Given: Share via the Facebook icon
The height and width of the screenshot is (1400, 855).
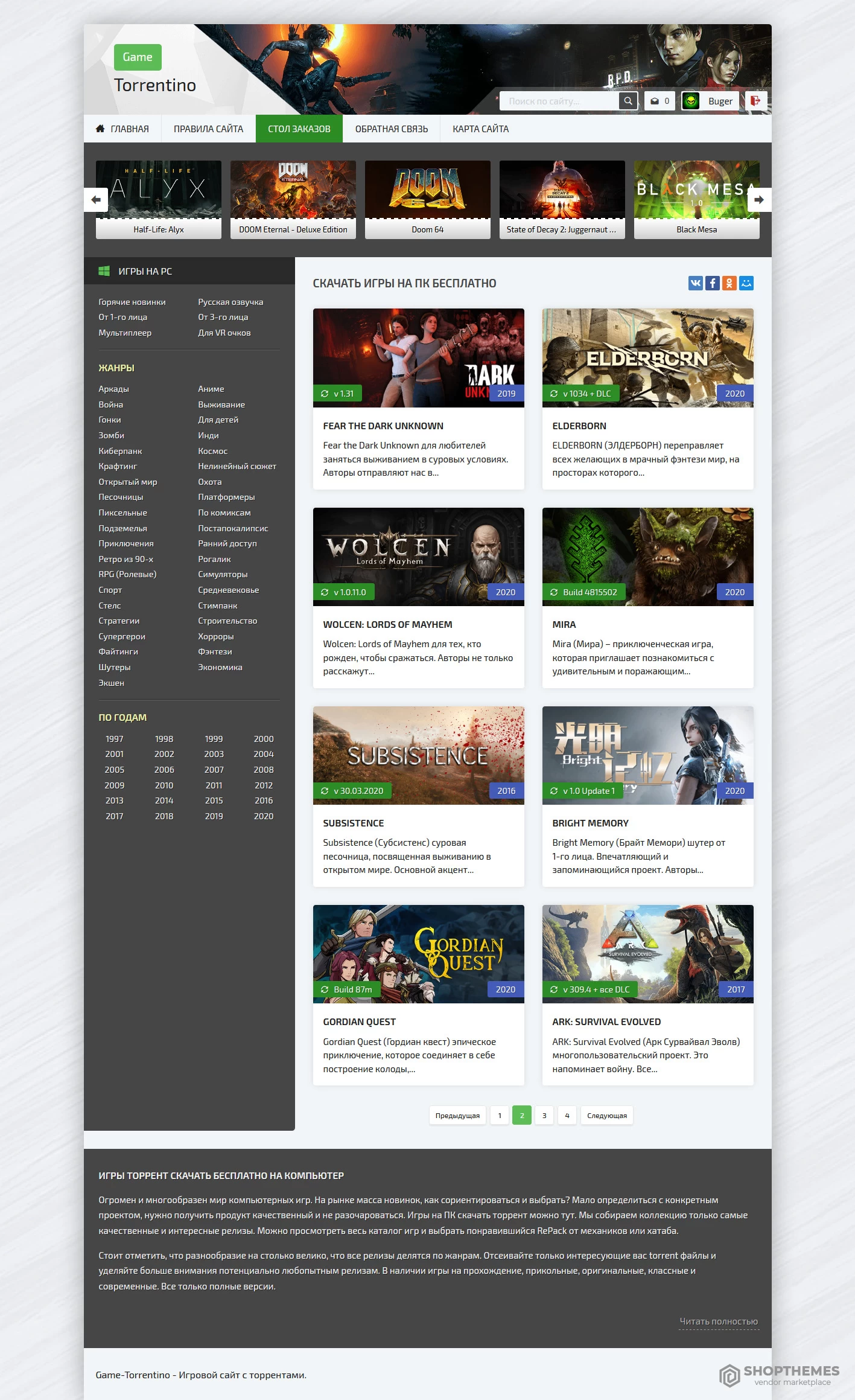Looking at the screenshot, I should (713, 283).
